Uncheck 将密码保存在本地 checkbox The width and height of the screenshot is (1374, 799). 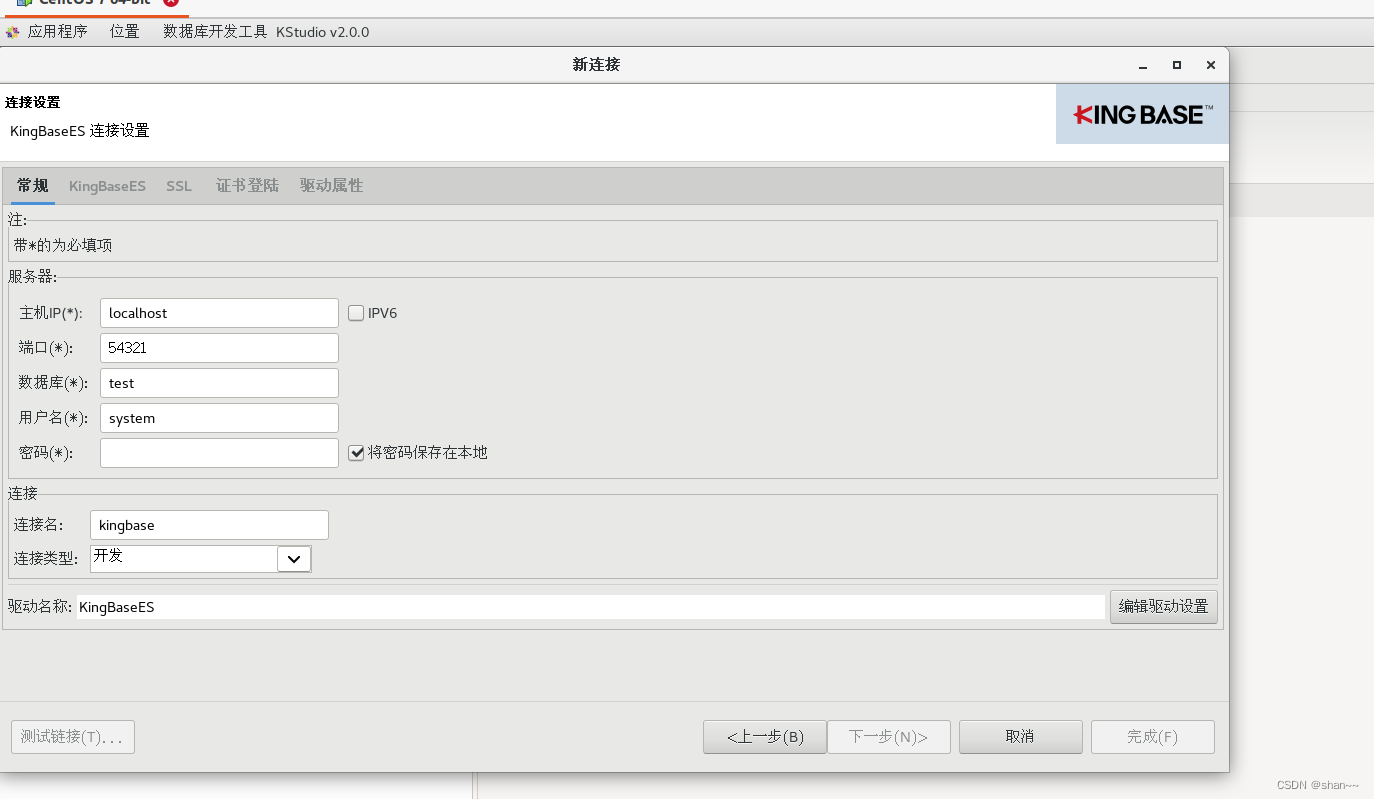pos(356,453)
